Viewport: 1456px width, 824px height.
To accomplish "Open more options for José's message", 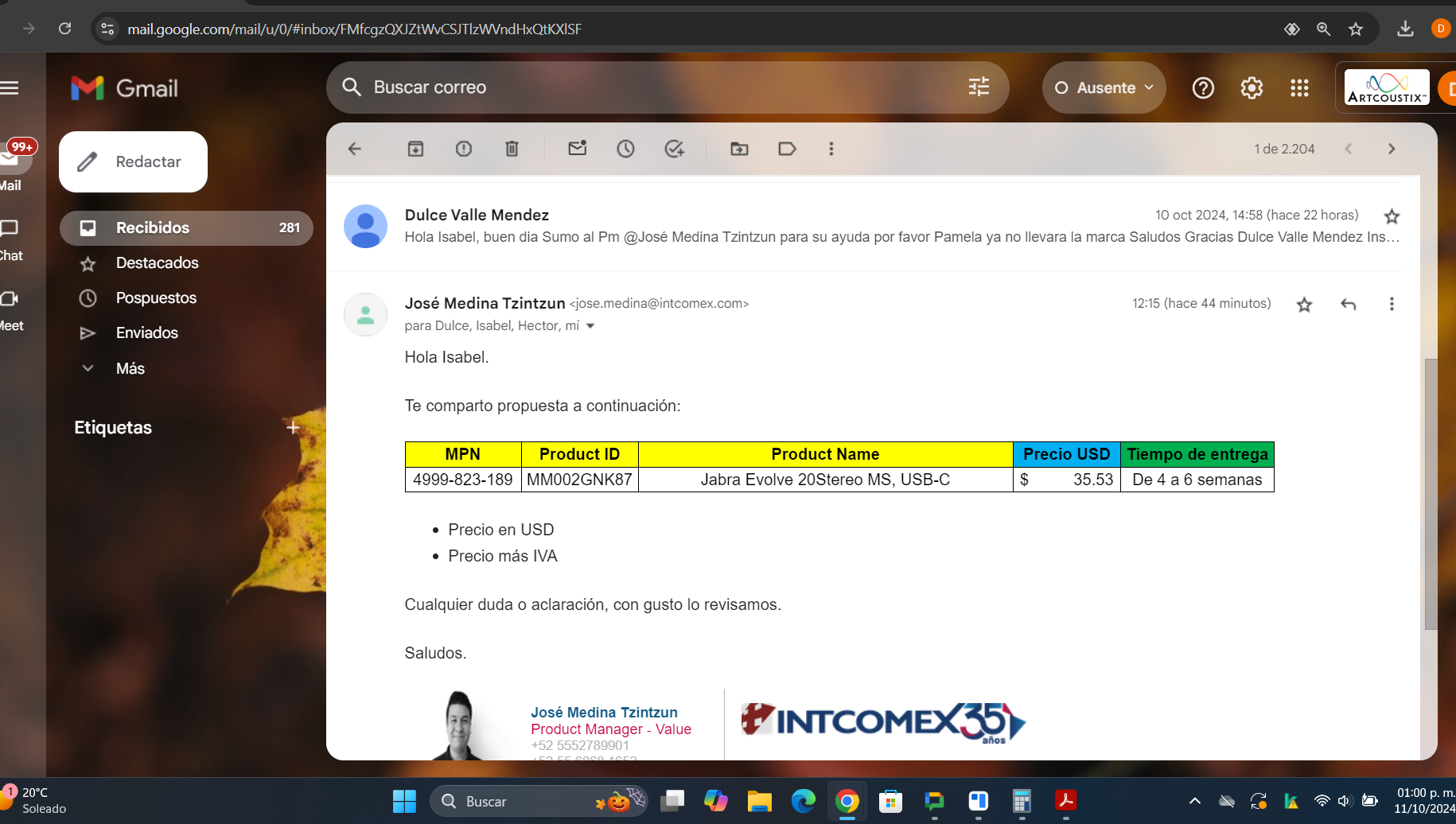I will click(x=1392, y=304).
